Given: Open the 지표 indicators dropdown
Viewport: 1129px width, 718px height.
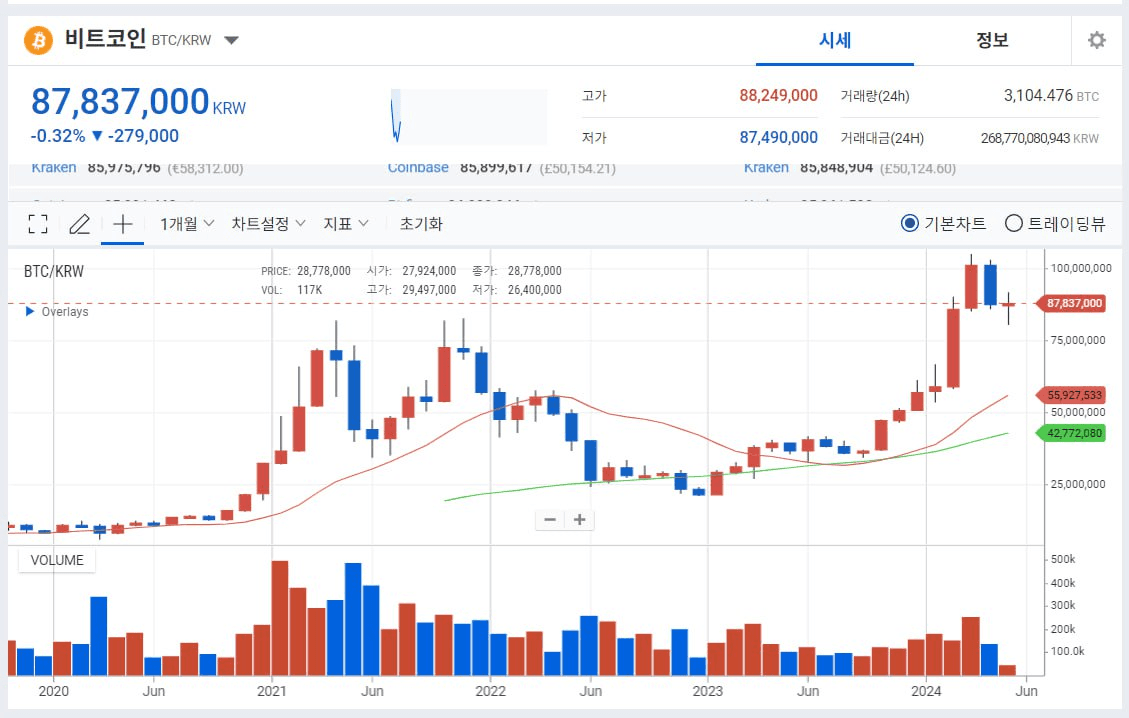Looking at the screenshot, I should pos(346,224).
